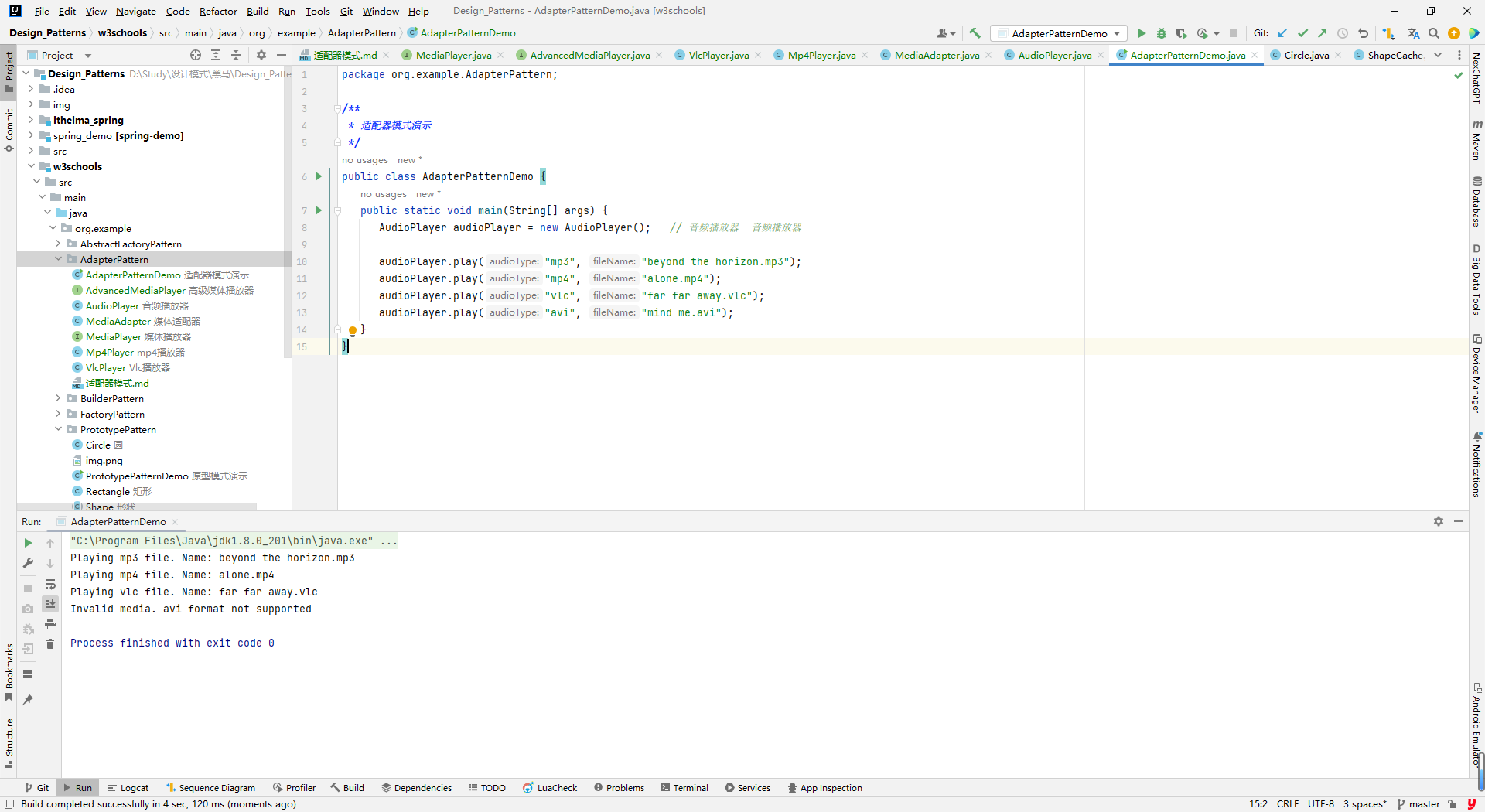Click the line 7 run gutter arrow
The width and height of the screenshot is (1485, 812).
tap(318, 210)
